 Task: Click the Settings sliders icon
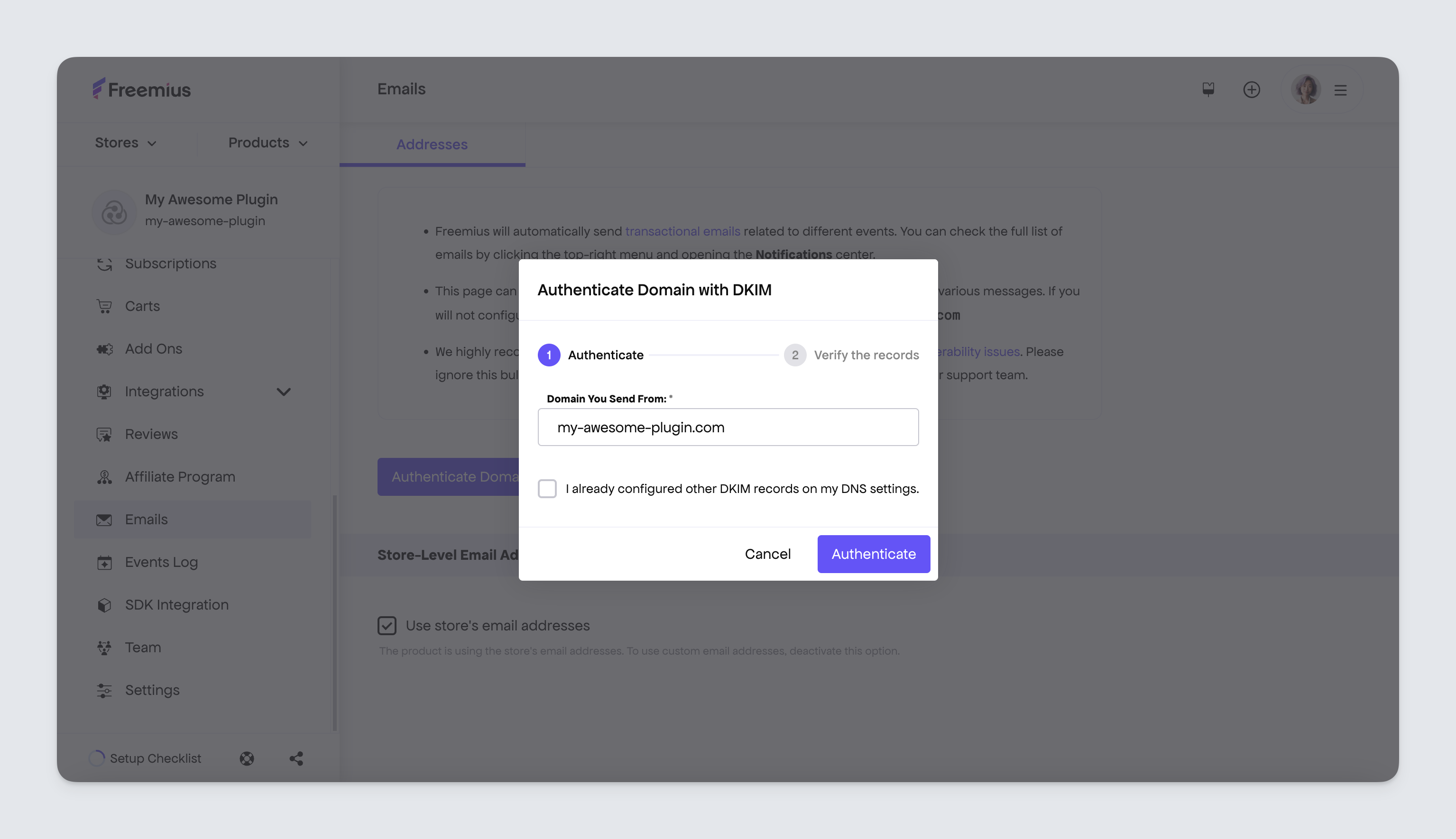pyautogui.click(x=104, y=690)
